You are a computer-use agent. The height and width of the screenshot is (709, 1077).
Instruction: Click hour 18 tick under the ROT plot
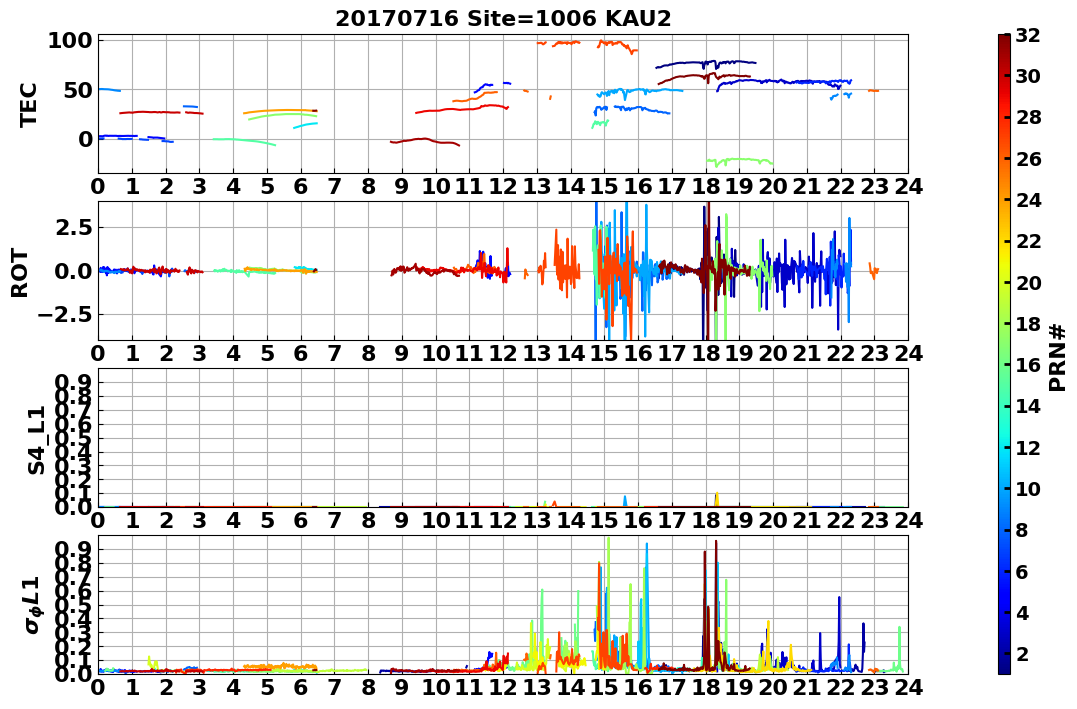(x=705, y=353)
